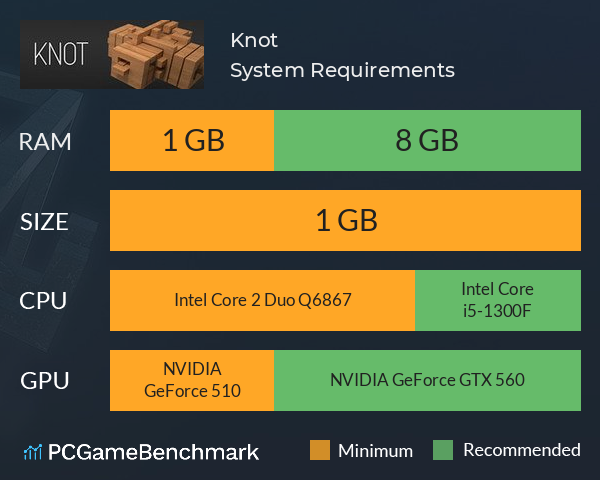Click the PCGameBenchmark chart logo icon

click(33, 452)
